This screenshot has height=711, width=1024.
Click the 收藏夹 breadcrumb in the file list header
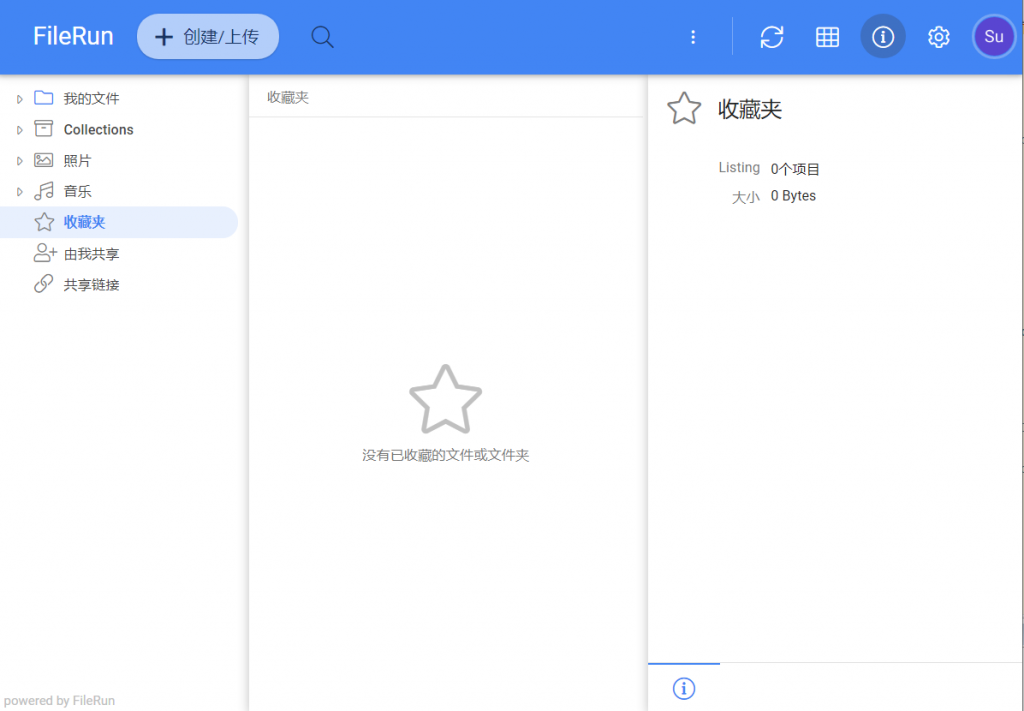tap(288, 97)
